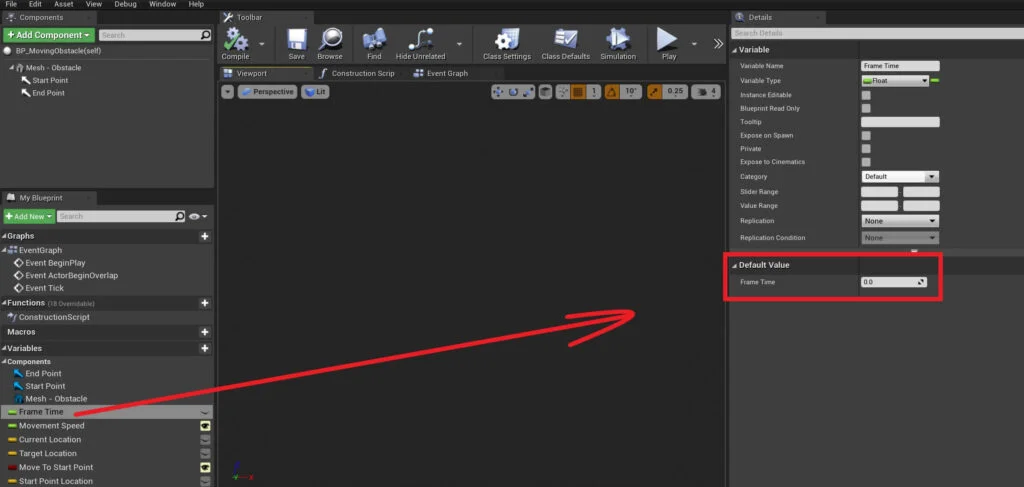Viewport: 1024px width, 487px height.
Task: Check the Expose on Spawn checkbox
Action: pyautogui.click(x=866, y=135)
